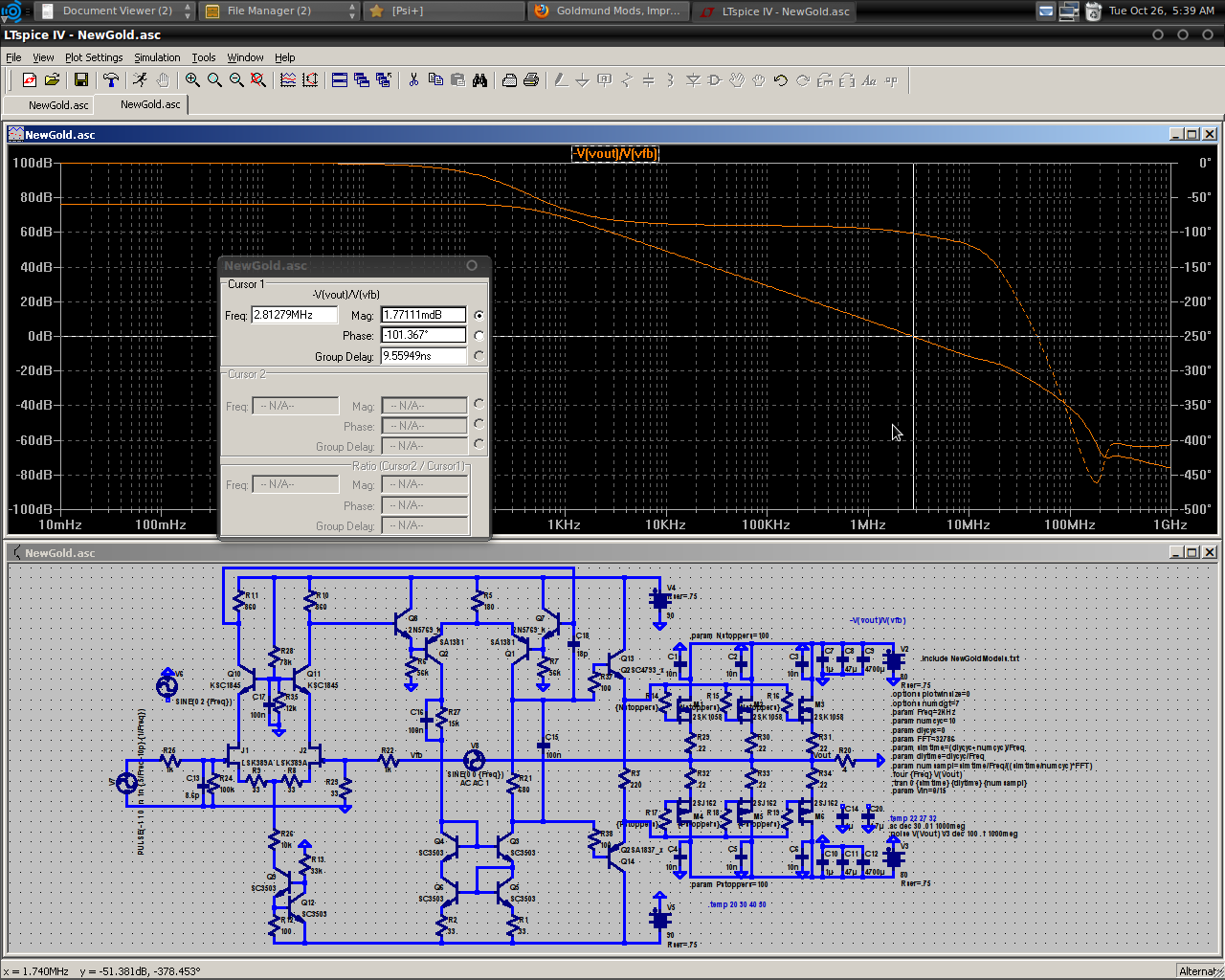Click the Autorange axes icon
The height and width of the screenshot is (980, 1225).
310,80
